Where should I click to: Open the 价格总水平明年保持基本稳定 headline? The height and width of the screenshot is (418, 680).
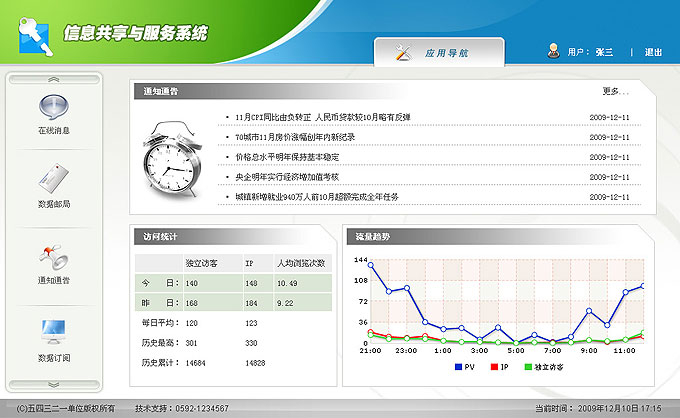(287, 157)
